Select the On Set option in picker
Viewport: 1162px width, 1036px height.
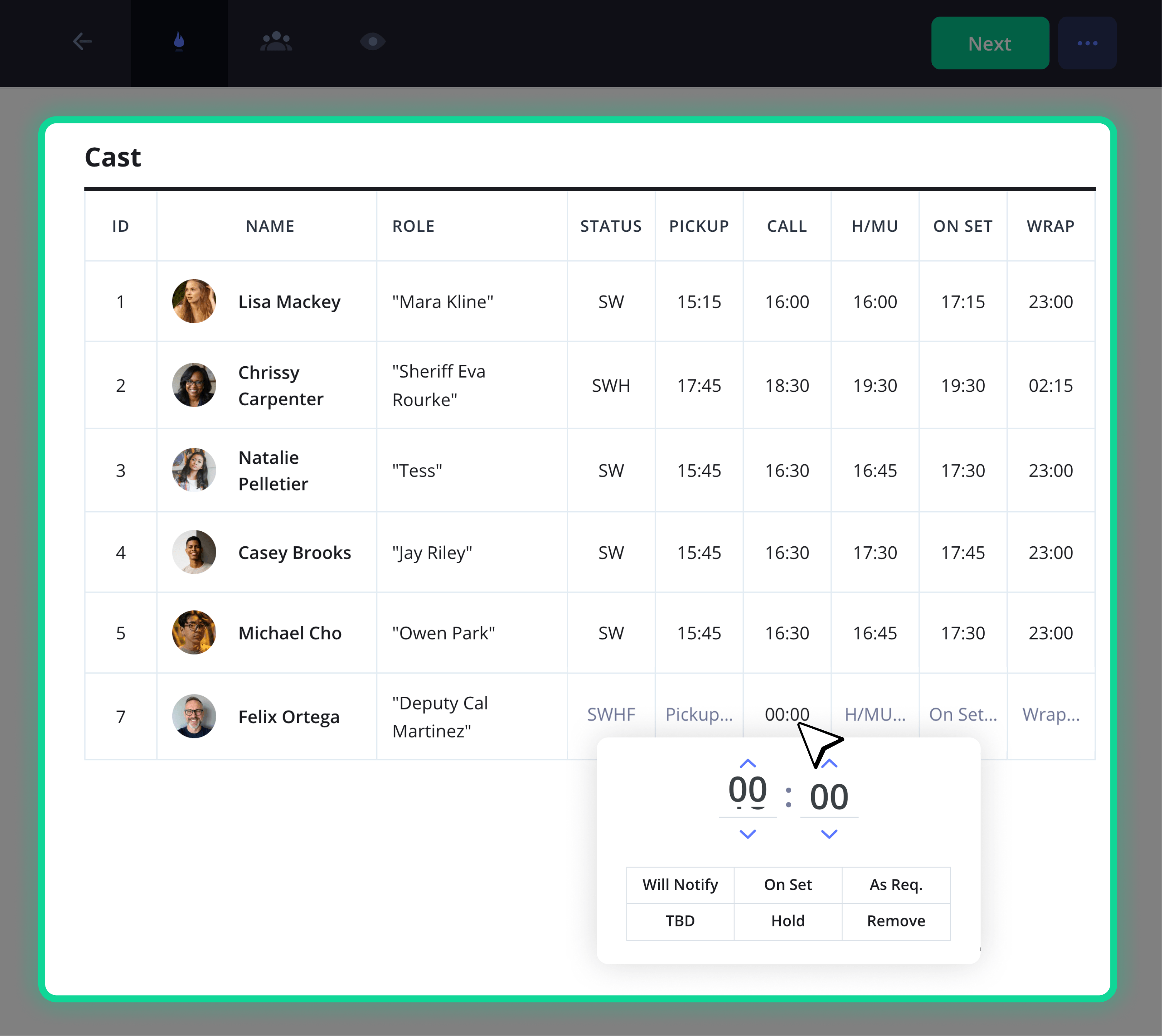(788, 884)
